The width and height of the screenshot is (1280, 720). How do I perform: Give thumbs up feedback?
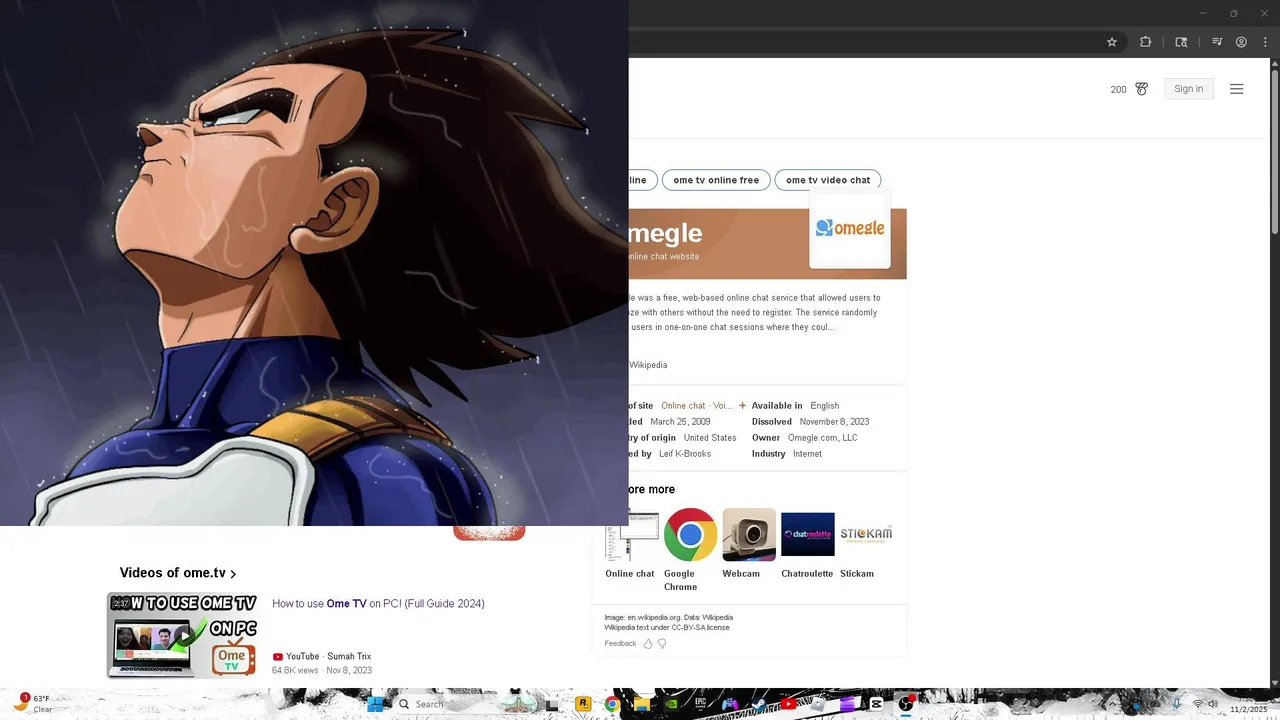[647, 644]
